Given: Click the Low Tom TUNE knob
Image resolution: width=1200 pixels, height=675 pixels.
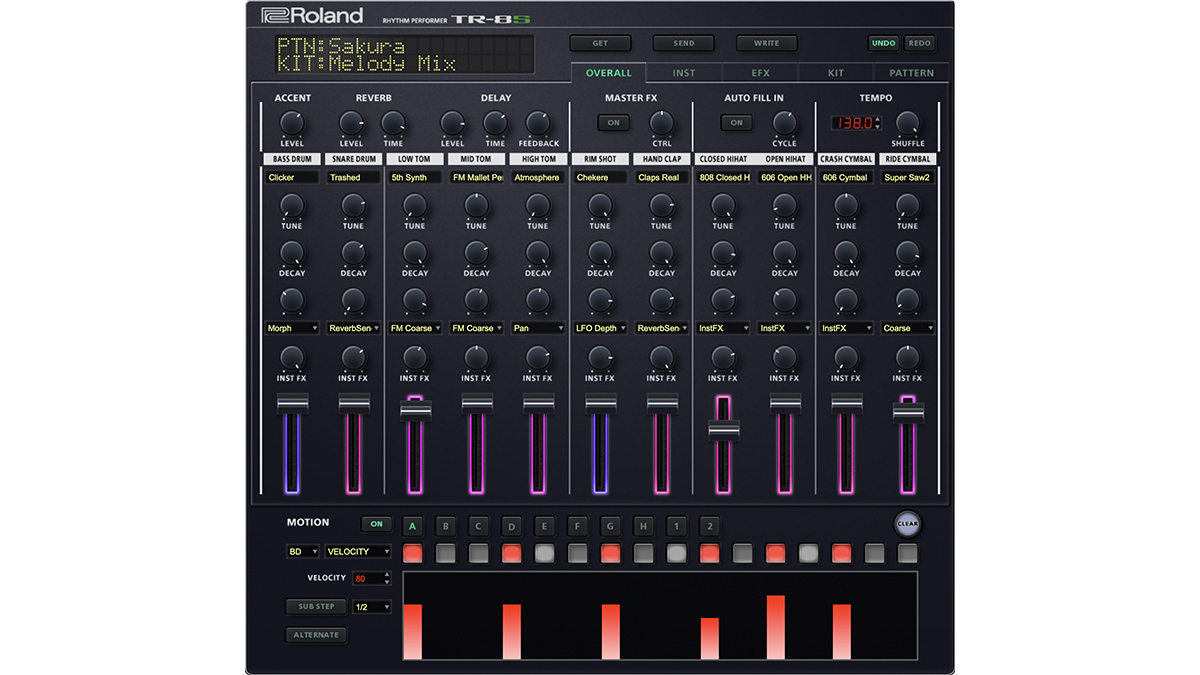Looking at the screenshot, I should (415, 206).
